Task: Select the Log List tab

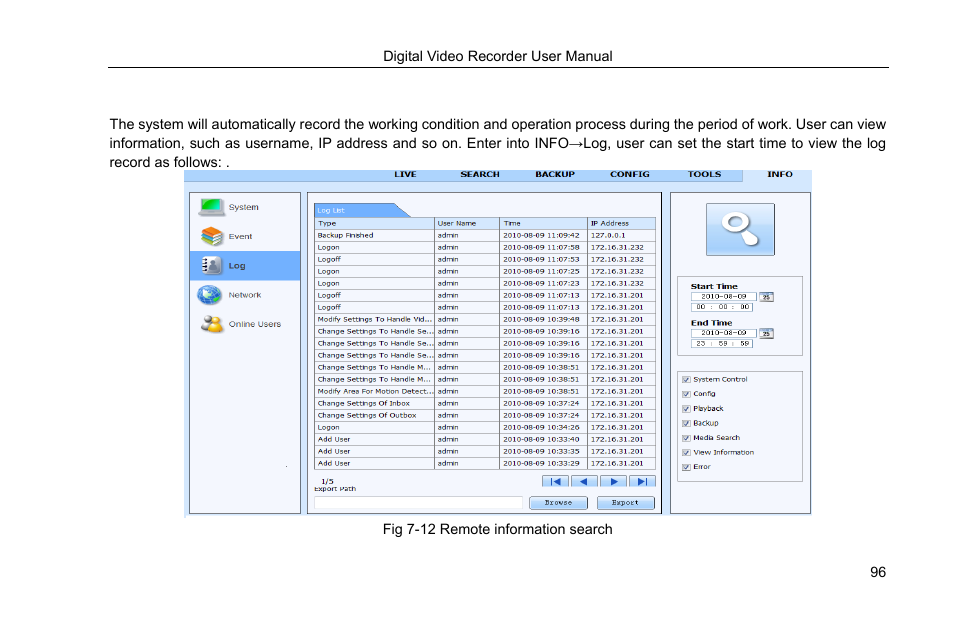Action: [x=359, y=211]
